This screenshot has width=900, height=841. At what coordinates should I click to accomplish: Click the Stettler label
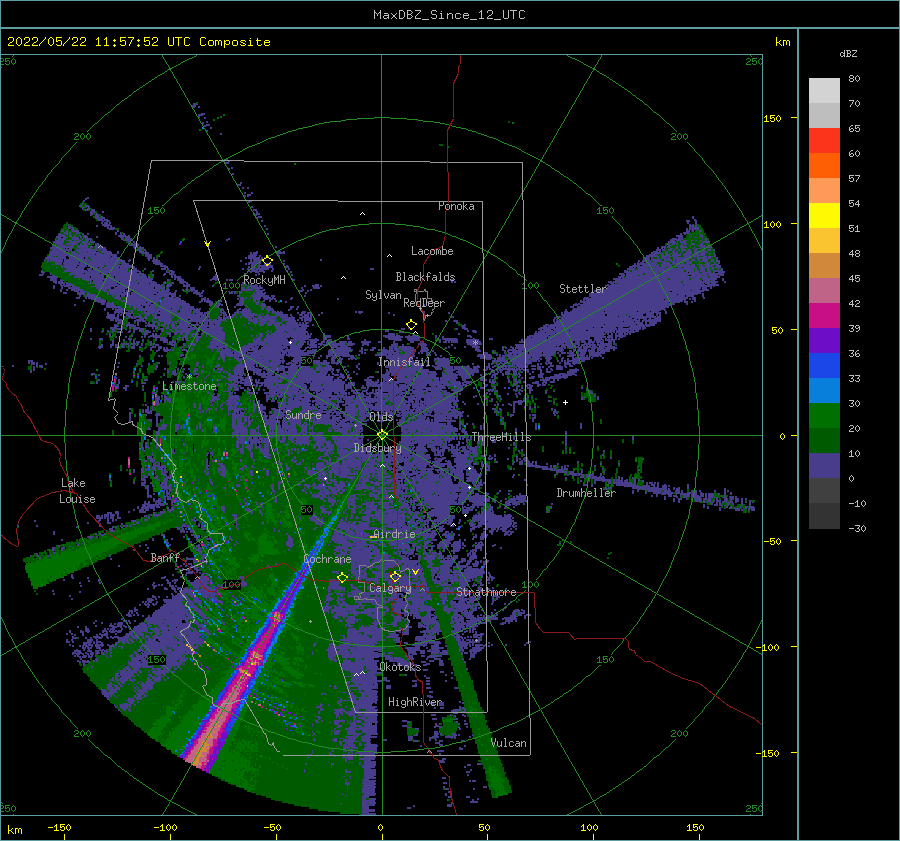(x=583, y=289)
